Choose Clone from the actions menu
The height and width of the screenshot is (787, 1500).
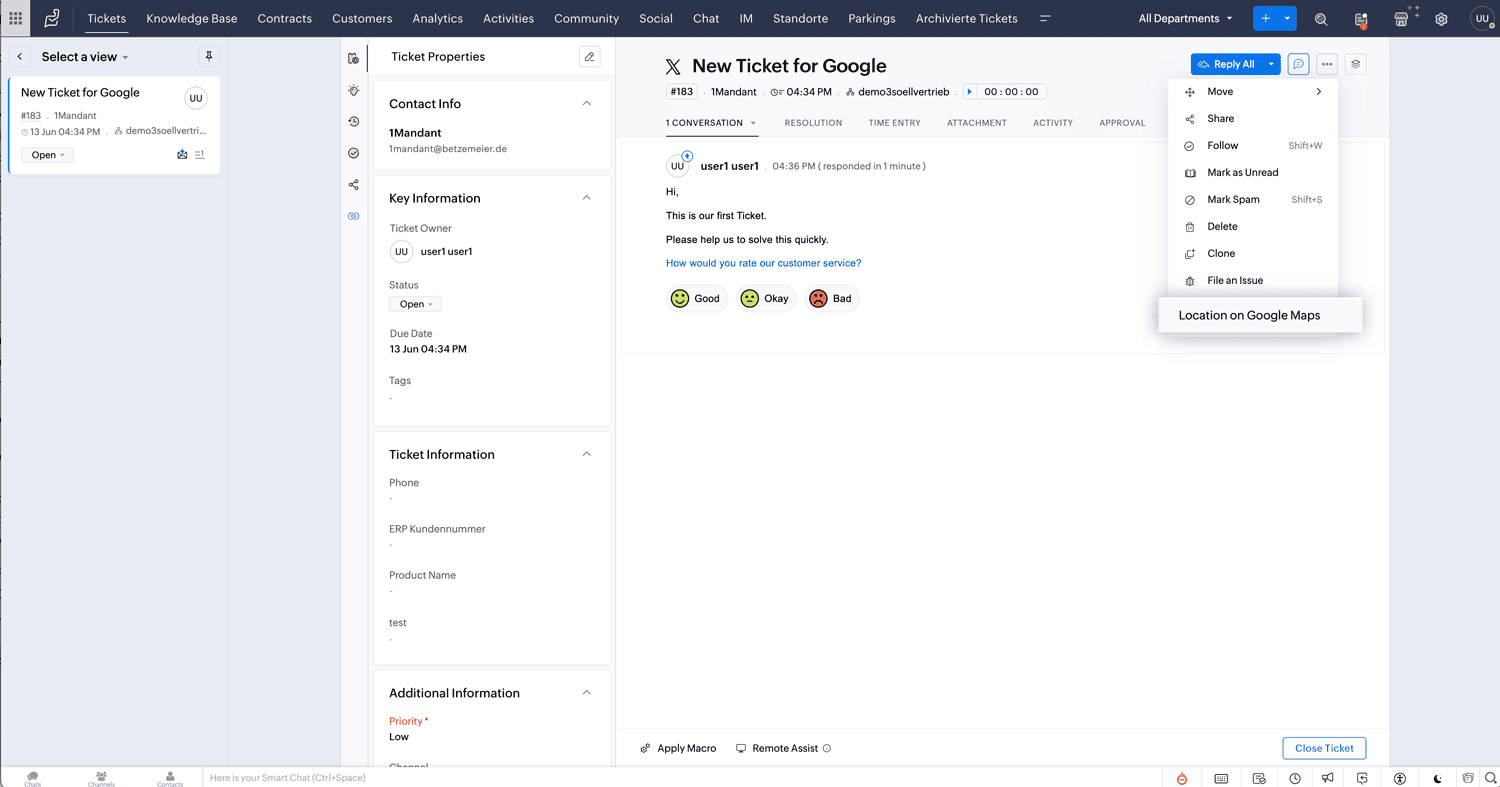(x=1253, y=254)
